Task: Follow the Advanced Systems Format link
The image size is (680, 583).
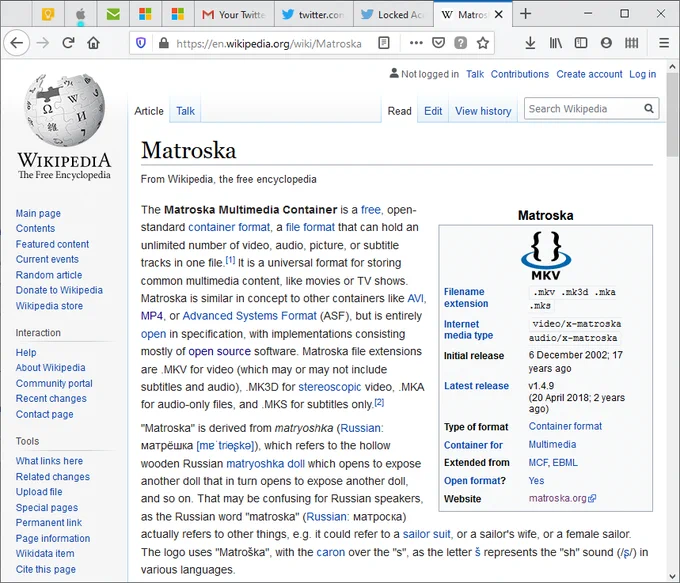Action: (249, 316)
